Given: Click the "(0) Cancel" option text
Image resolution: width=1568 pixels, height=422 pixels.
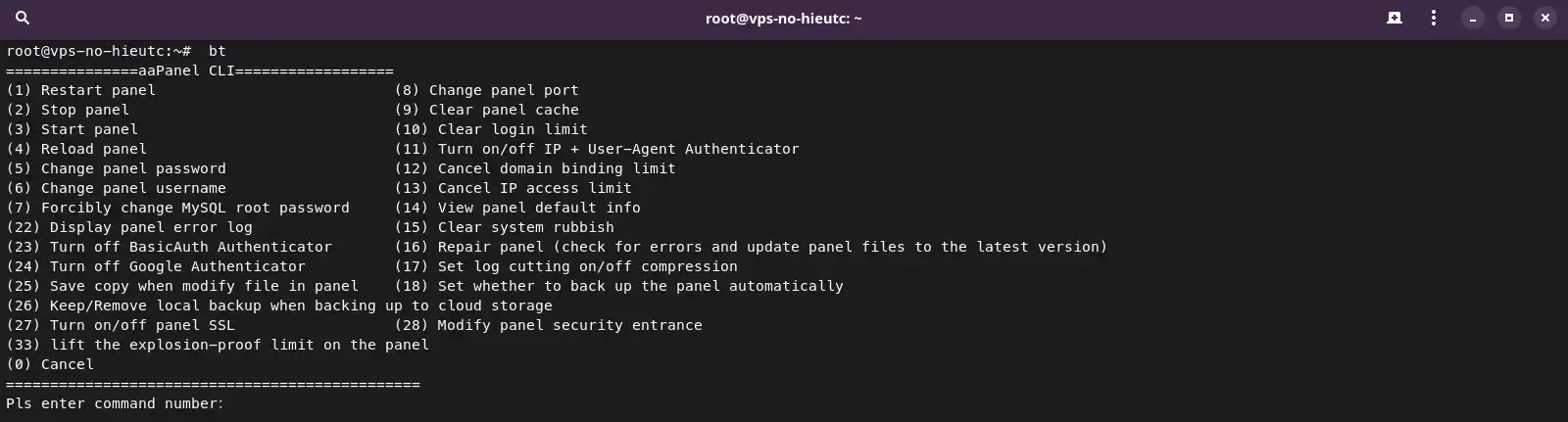Looking at the screenshot, I should coord(50,364).
